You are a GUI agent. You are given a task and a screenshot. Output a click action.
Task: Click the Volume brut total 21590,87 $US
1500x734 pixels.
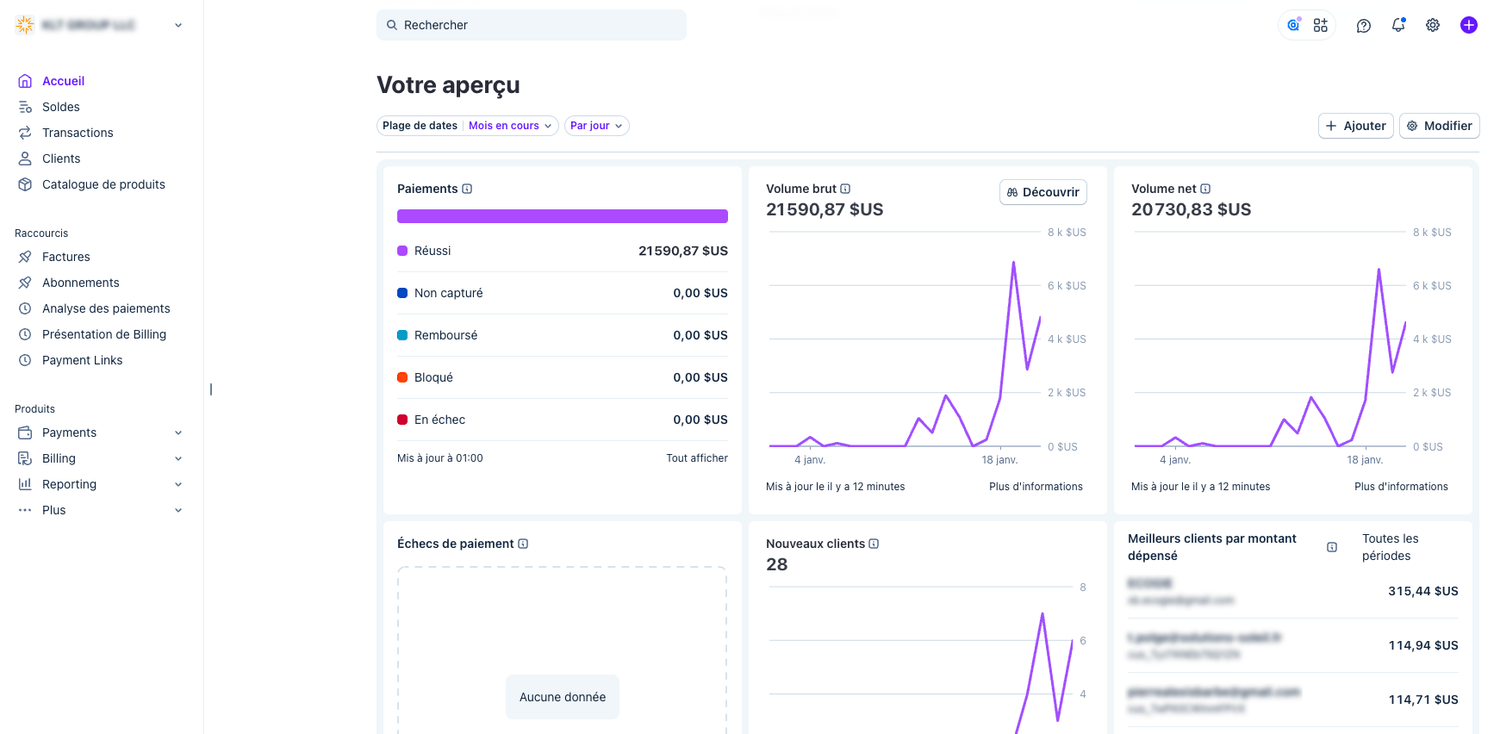[x=825, y=209]
